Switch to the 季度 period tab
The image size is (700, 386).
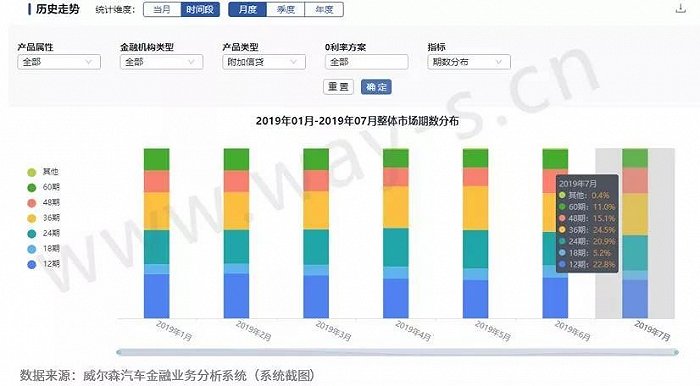tap(286, 9)
